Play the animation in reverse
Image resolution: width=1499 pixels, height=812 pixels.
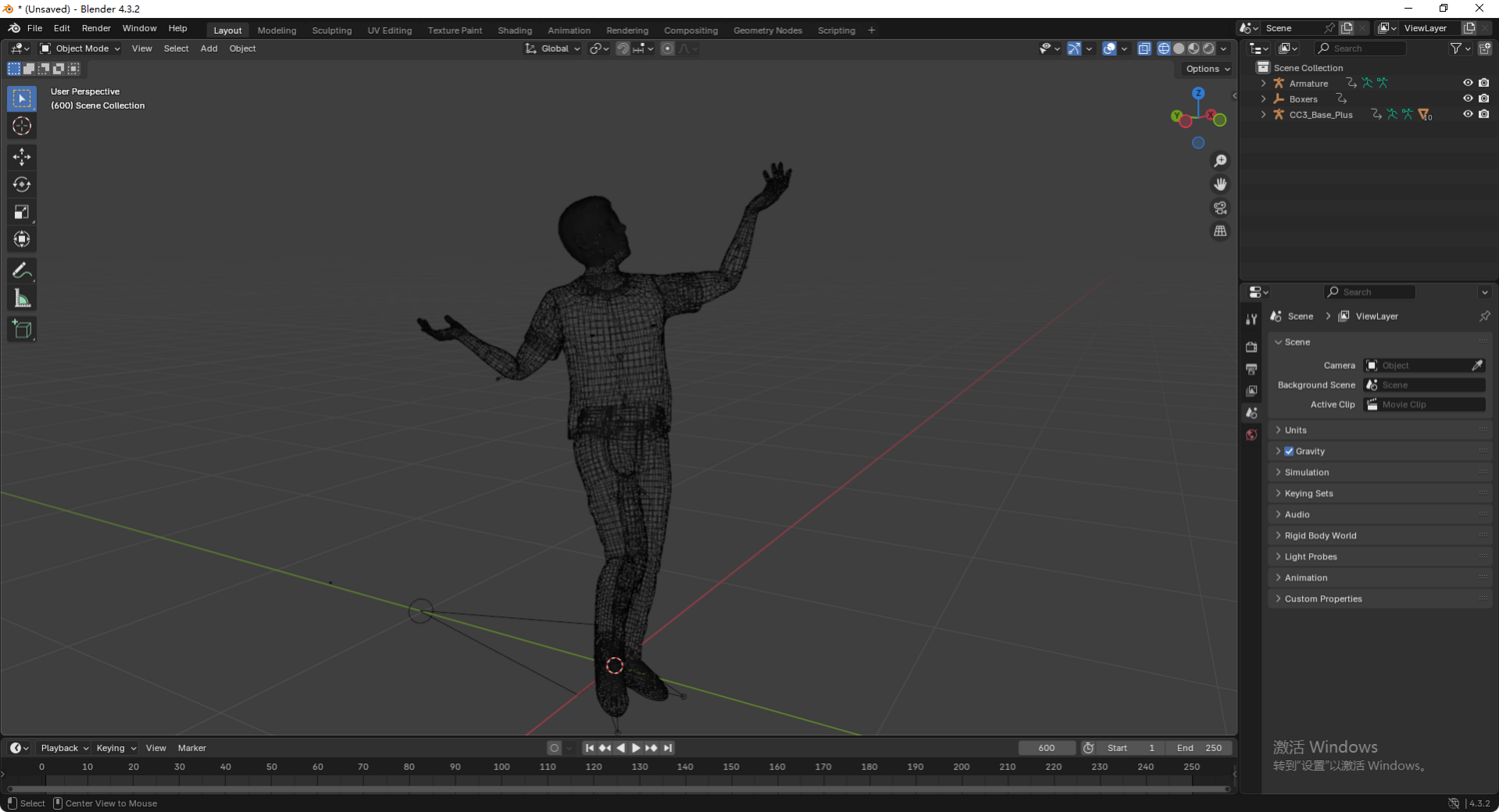point(621,748)
